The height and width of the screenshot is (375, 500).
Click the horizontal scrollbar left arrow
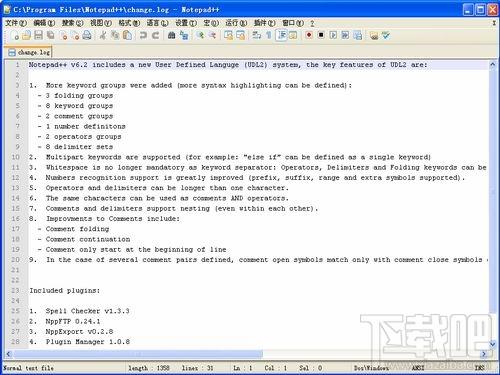pos(8,354)
